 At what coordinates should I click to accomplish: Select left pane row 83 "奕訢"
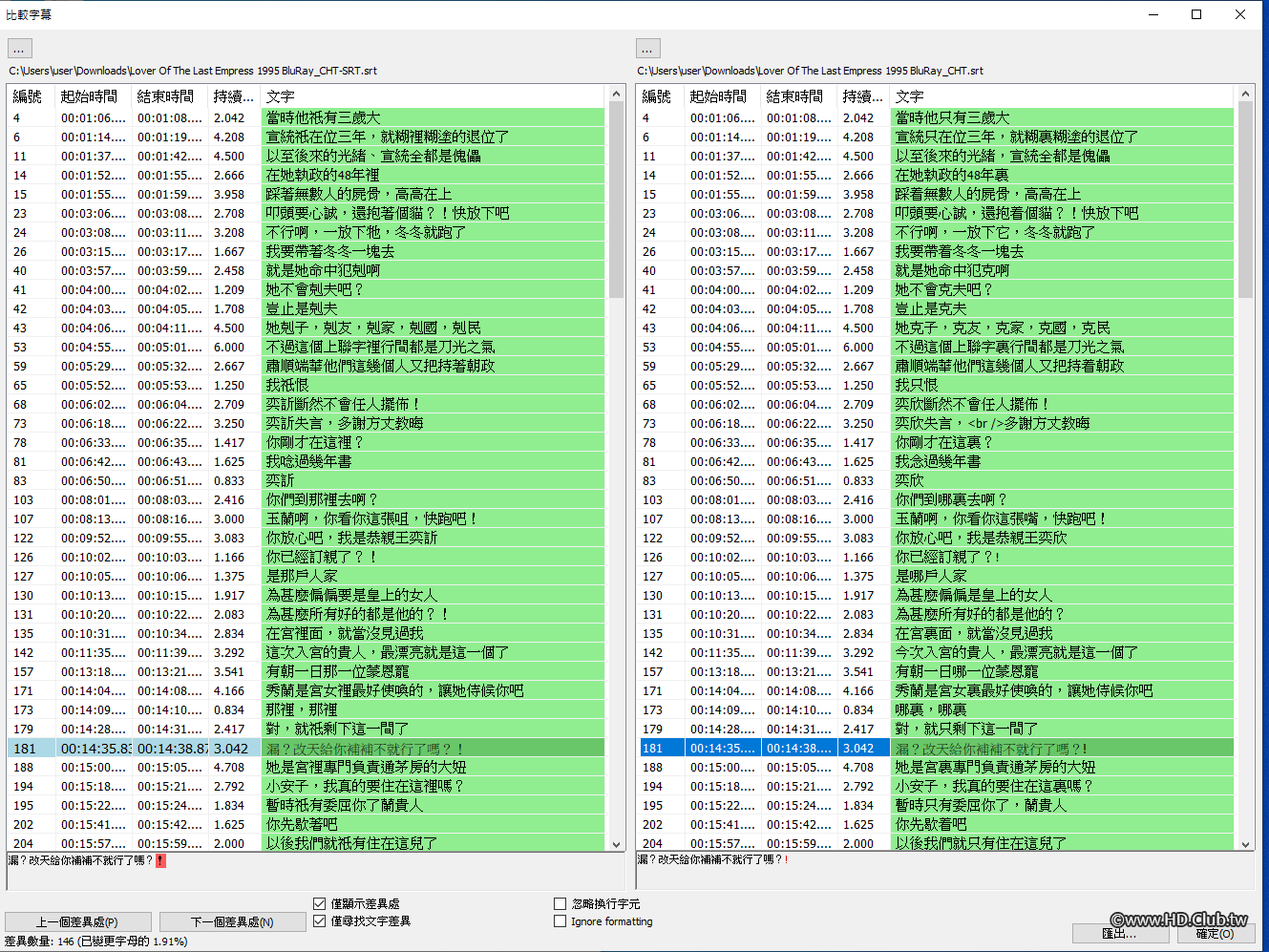[x=306, y=480]
